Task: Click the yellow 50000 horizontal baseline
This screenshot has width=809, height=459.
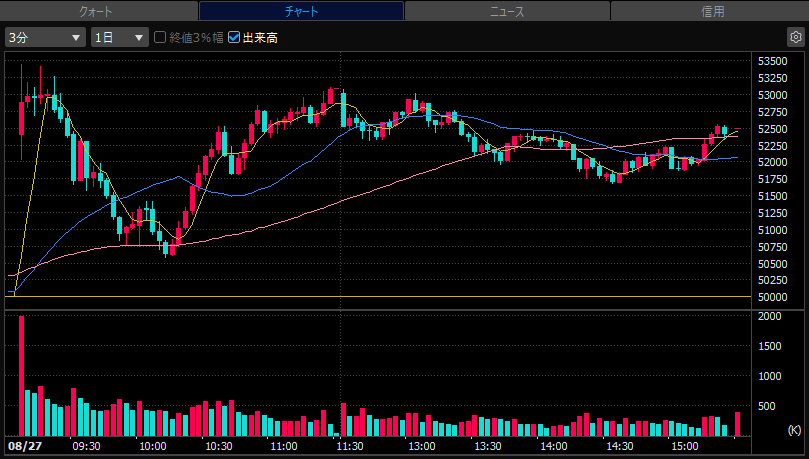Action: [x=378, y=297]
